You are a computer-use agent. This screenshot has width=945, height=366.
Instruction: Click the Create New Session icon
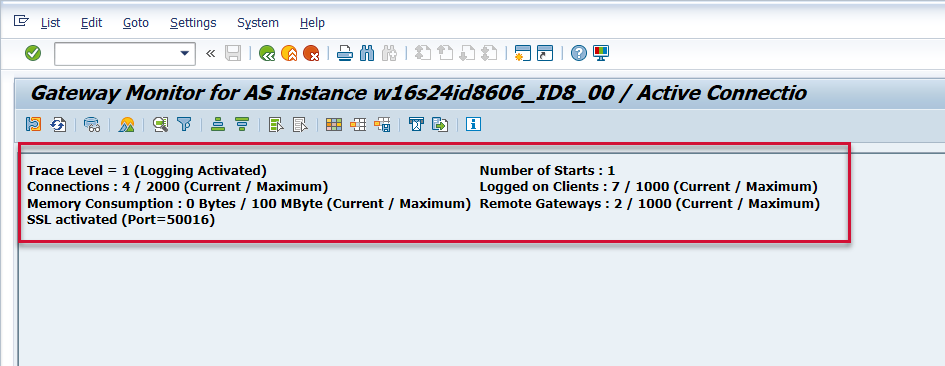pyautogui.click(x=523, y=53)
